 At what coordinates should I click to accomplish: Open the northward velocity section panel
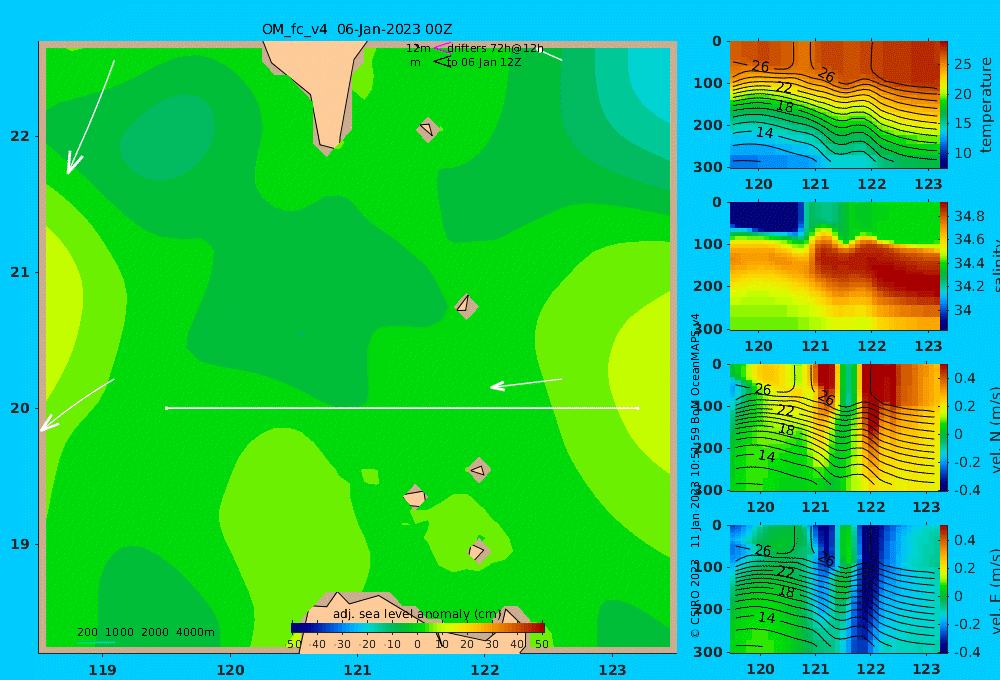834,427
